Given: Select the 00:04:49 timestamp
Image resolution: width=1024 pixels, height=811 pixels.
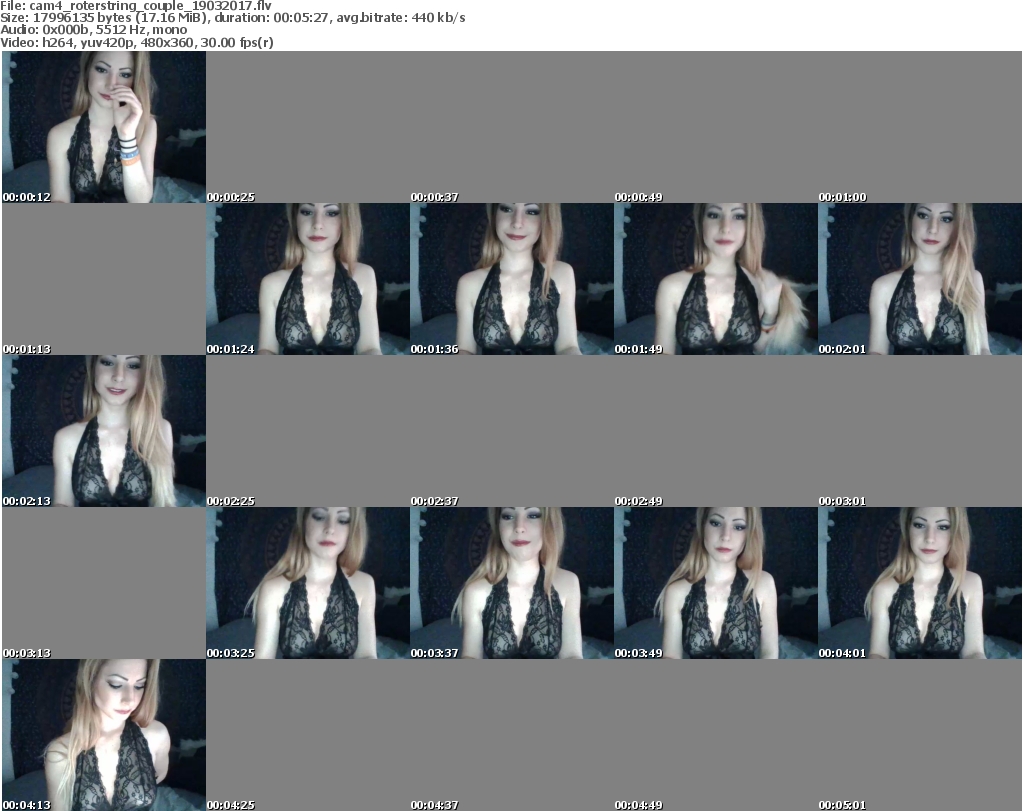Looking at the screenshot, I should (x=638, y=805).
